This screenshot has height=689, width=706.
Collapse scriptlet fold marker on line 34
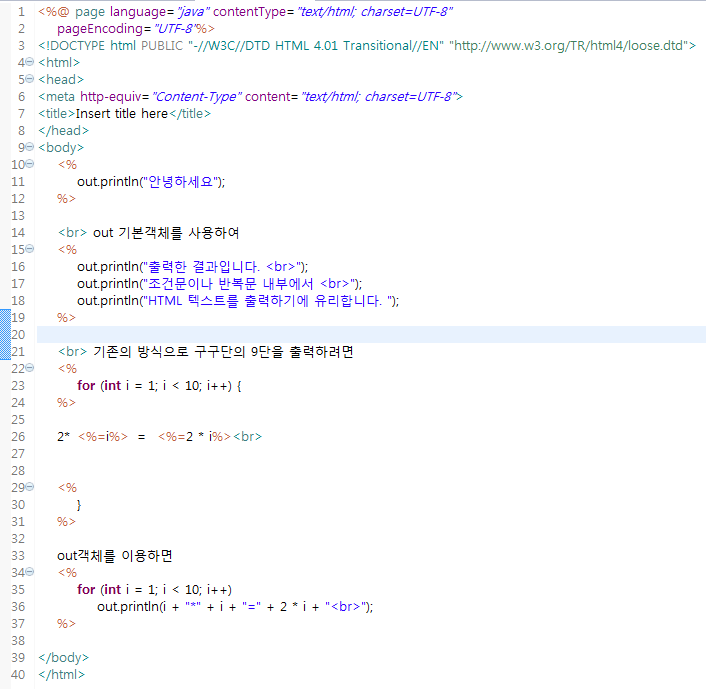tap(29, 571)
